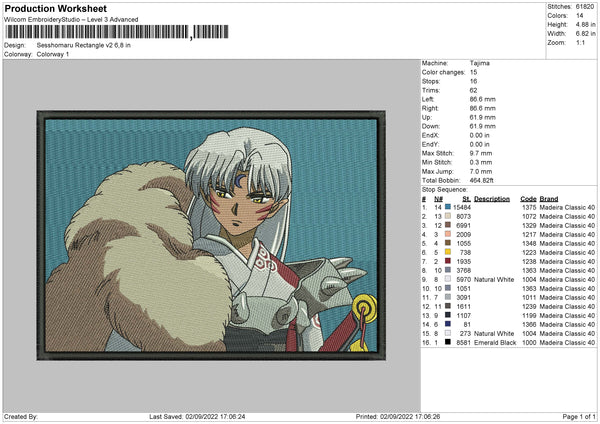Select the Zoom value '1:1'

580,42
